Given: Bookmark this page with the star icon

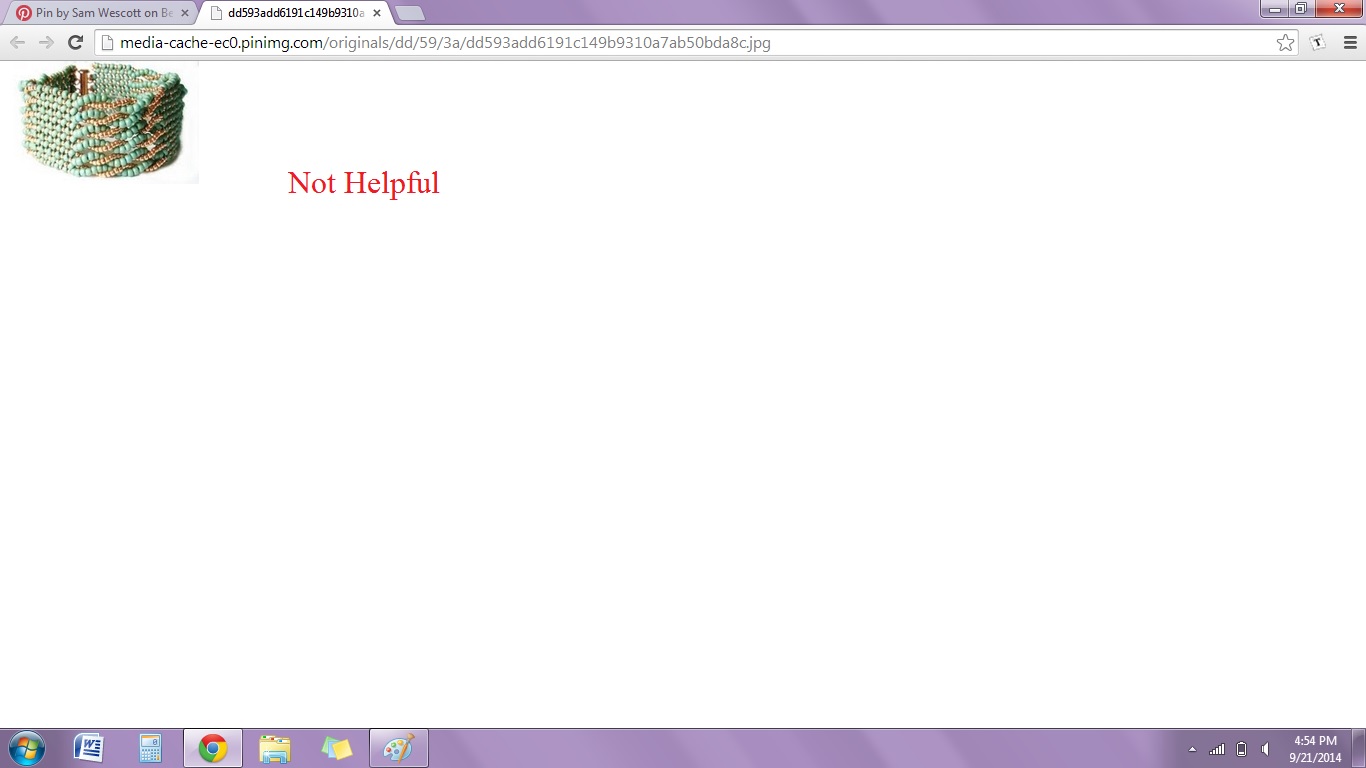Looking at the screenshot, I should click(1285, 42).
